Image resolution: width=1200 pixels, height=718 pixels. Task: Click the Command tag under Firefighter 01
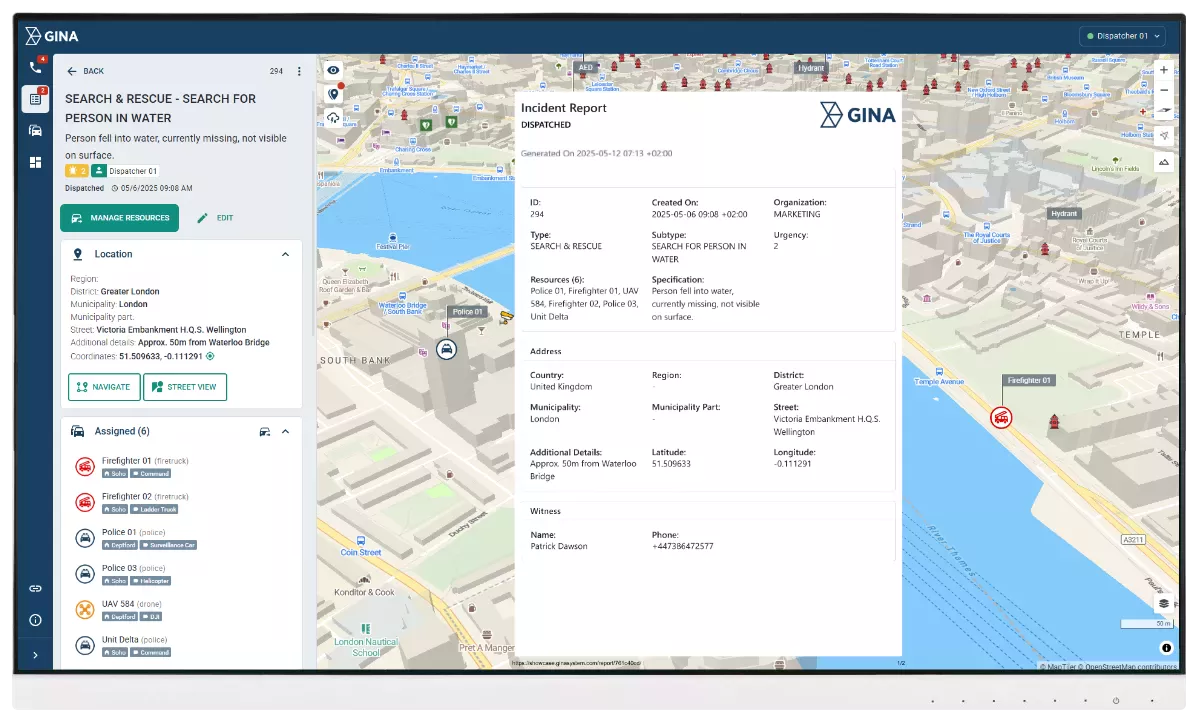coord(150,473)
